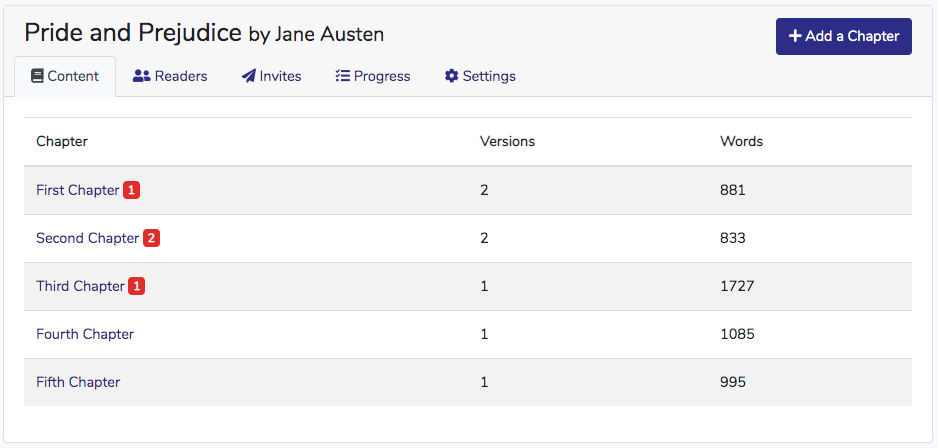Open the Second Chapter link
The image size is (938, 448).
(x=87, y=238)
